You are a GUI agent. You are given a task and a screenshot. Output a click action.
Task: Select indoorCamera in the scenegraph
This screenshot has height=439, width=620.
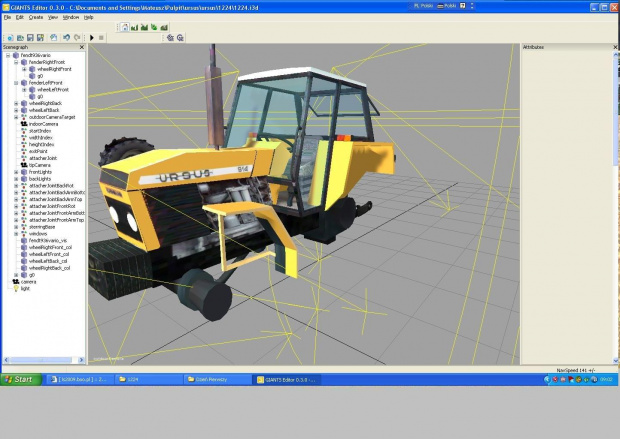coord(43,124)
